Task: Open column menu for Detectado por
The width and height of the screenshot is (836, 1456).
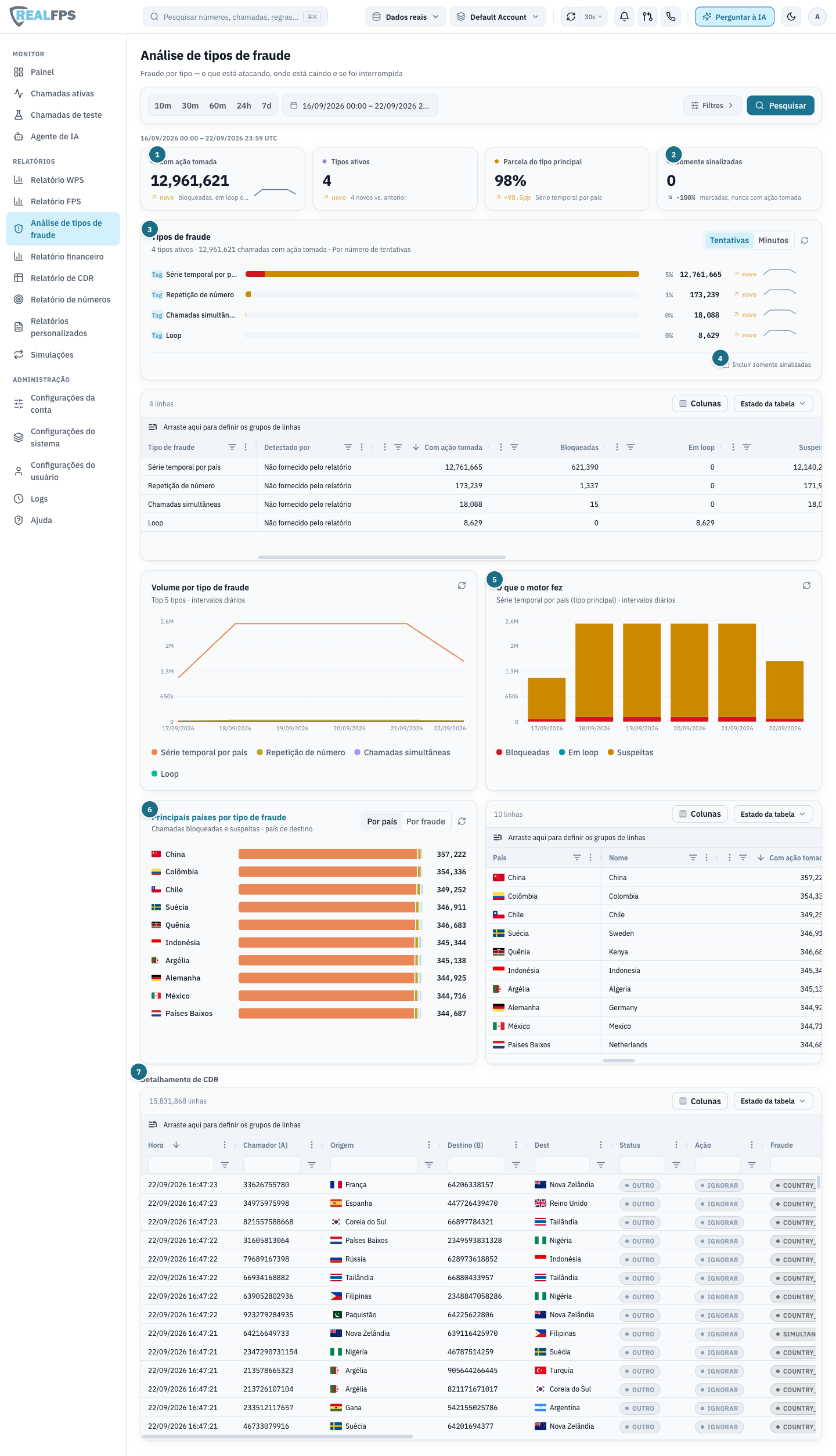Action: 362,448
